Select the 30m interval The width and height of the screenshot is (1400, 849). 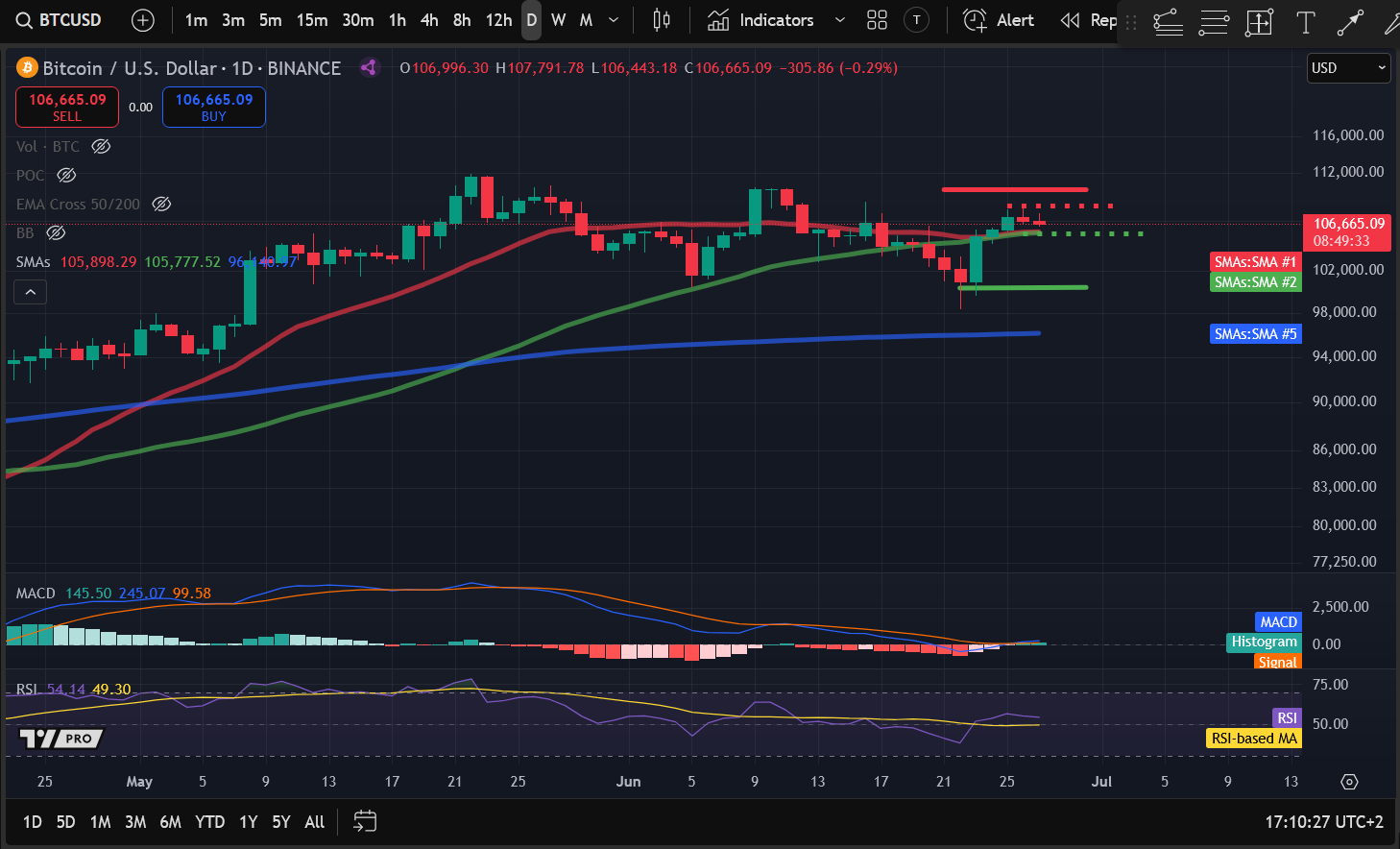point(358,20)
